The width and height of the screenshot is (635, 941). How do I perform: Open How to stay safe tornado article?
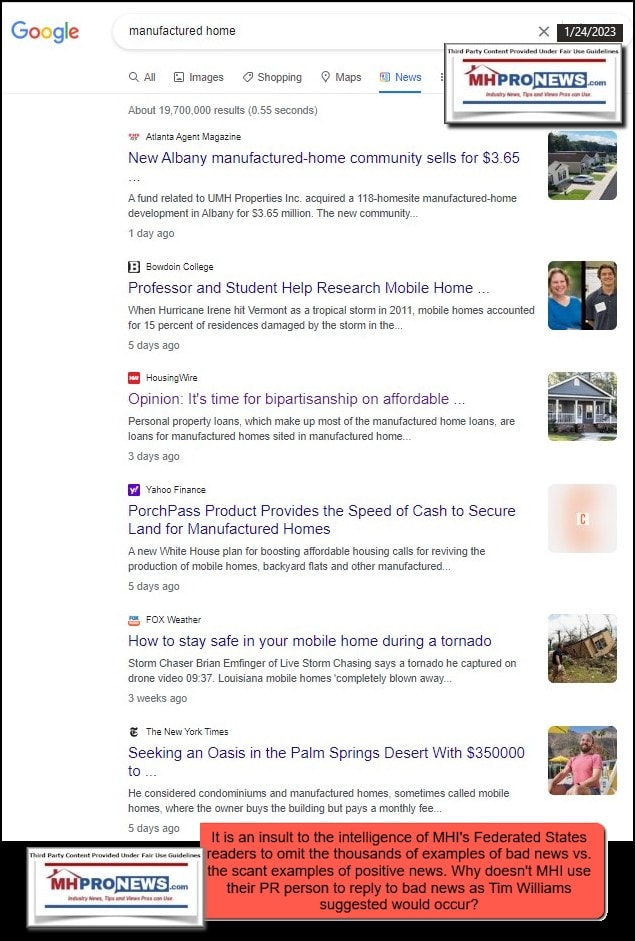(310, 641)
